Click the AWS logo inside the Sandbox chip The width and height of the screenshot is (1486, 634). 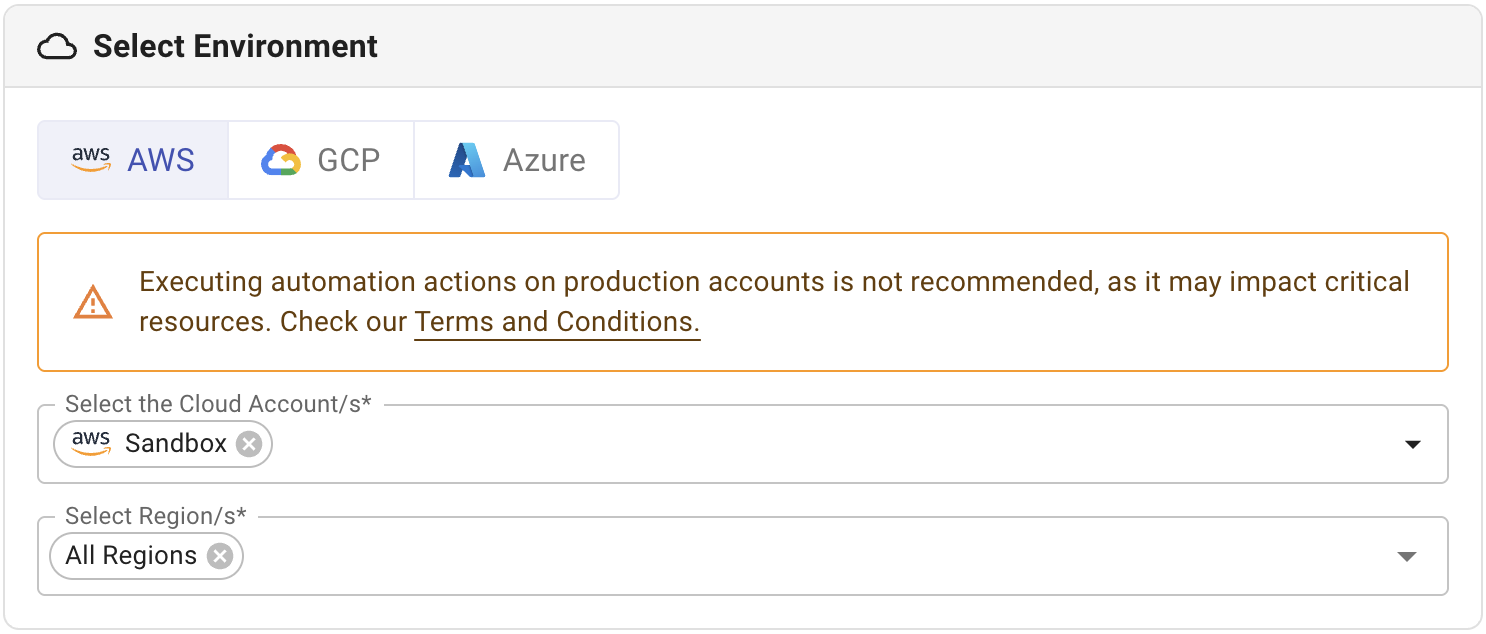click(x=91, y=443)
